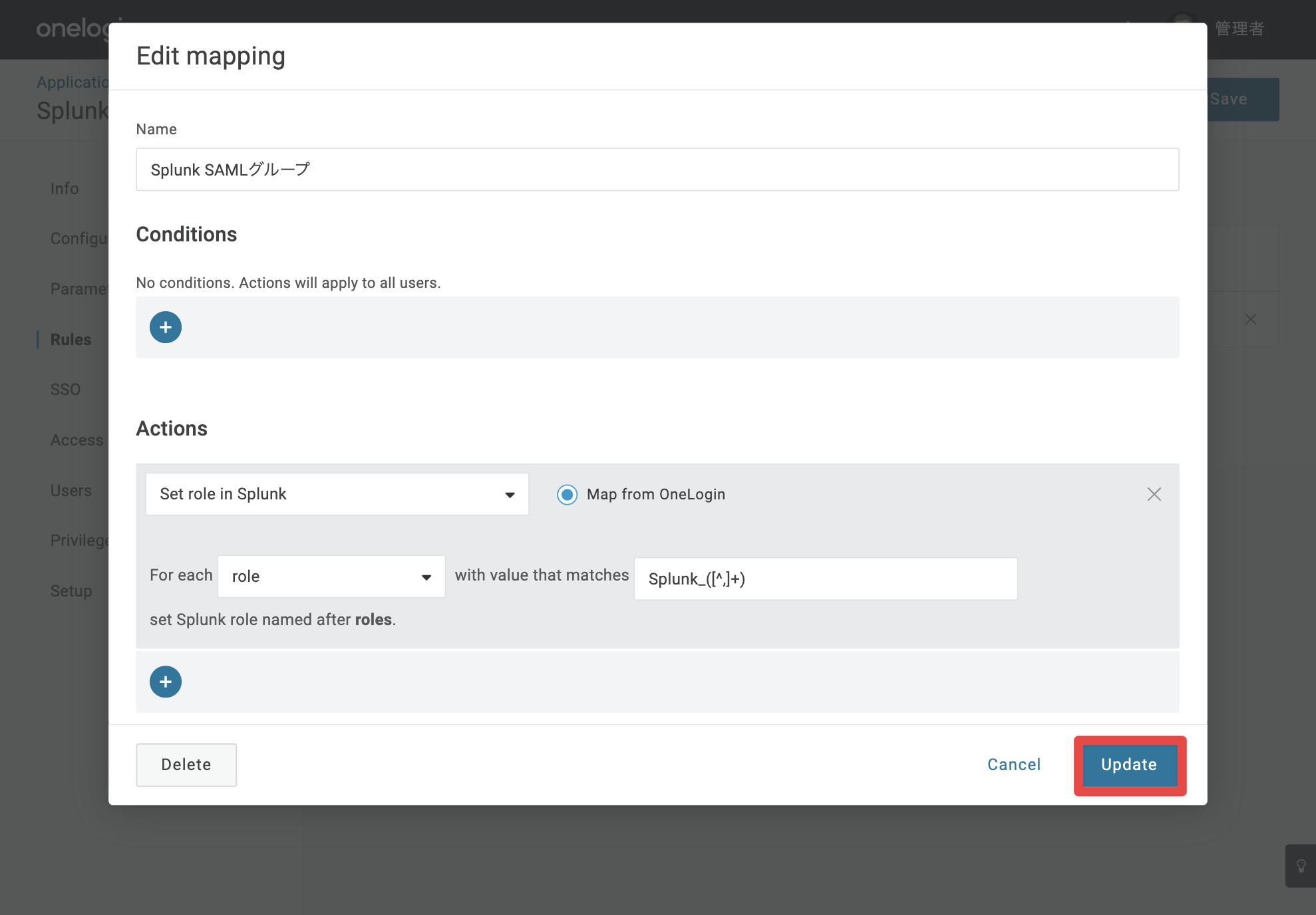
Task: Select Map from OneLogin radio button
Action: click(x=567, y=494)
